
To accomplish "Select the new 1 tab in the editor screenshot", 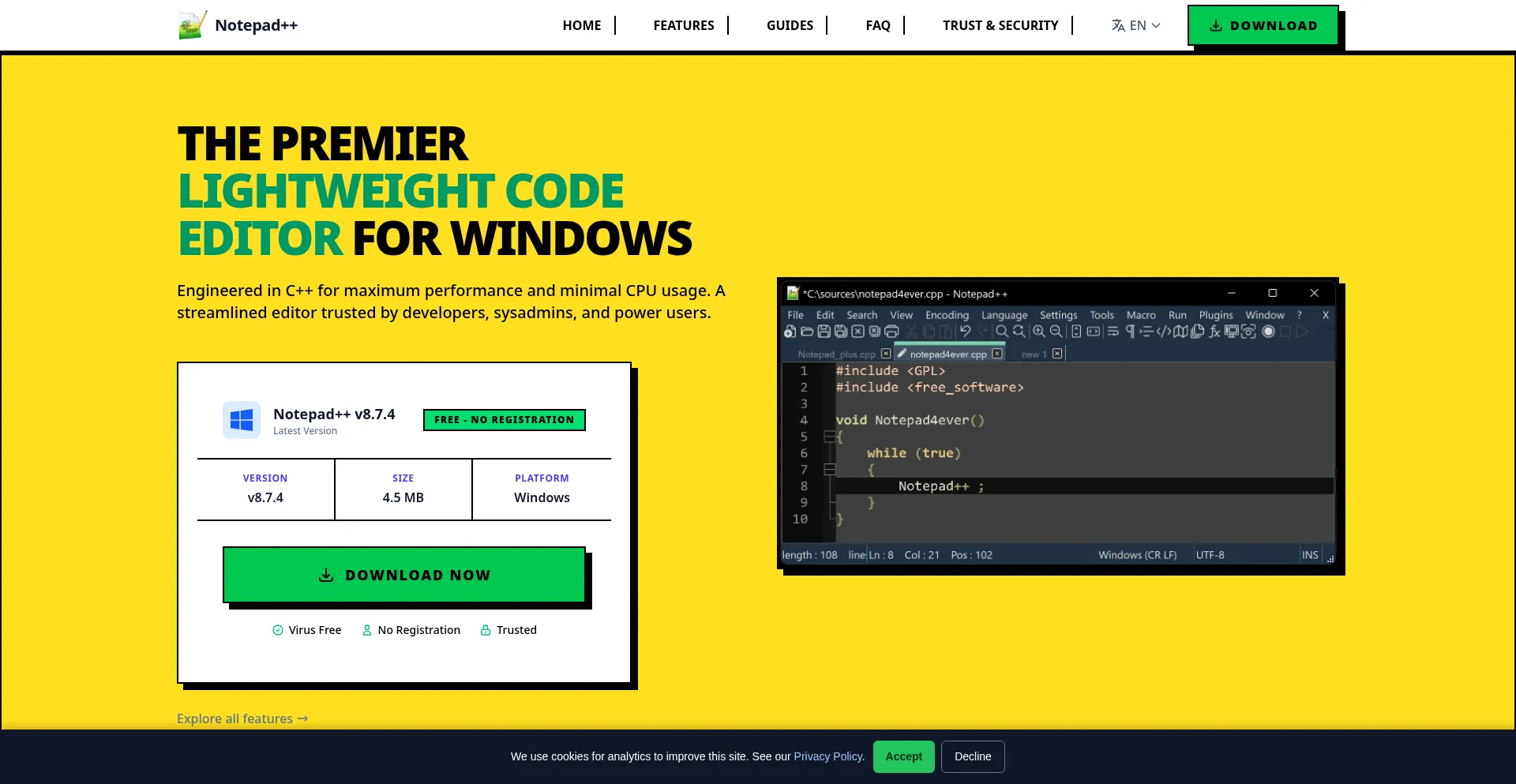I will 1034,354.
